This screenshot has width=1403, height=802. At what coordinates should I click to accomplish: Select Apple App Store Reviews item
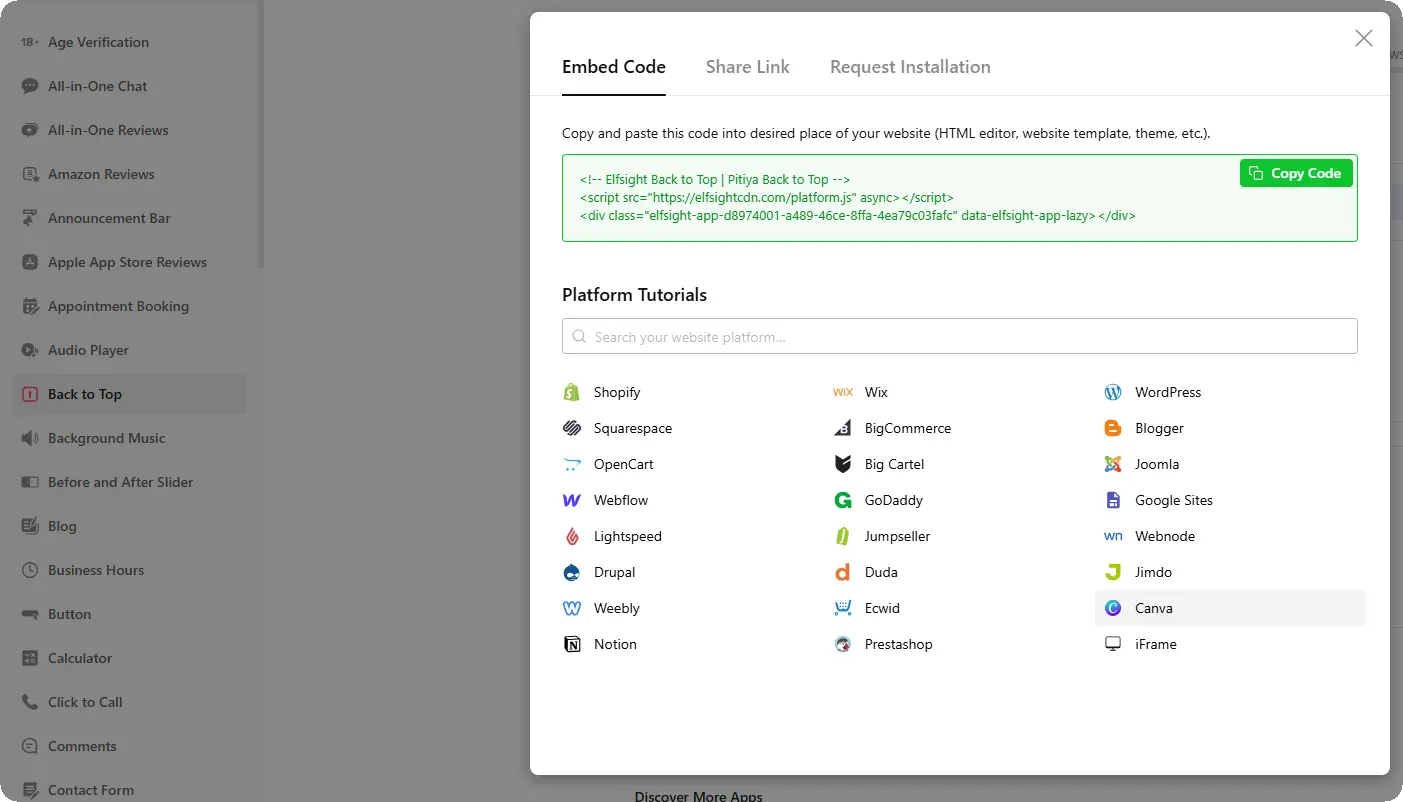point(128,262)
